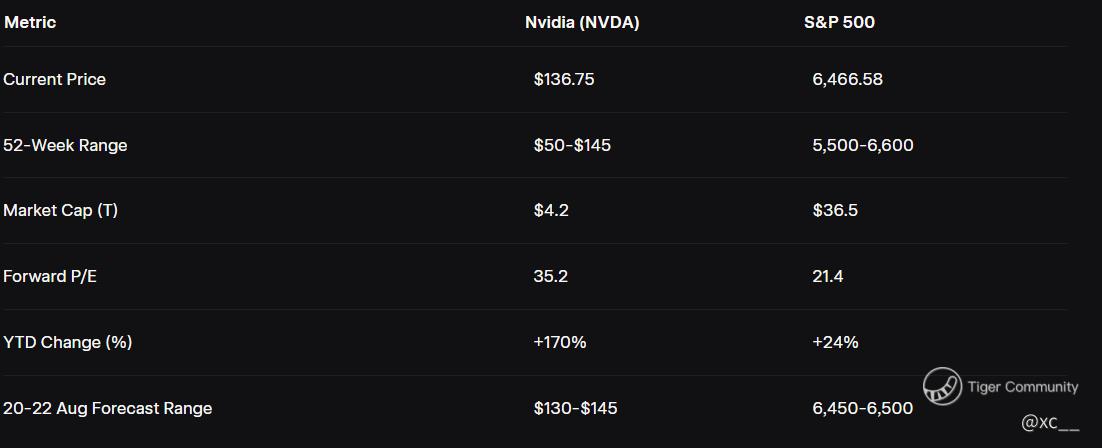Click S&P 500 value 6,466.58

(847, 79)
